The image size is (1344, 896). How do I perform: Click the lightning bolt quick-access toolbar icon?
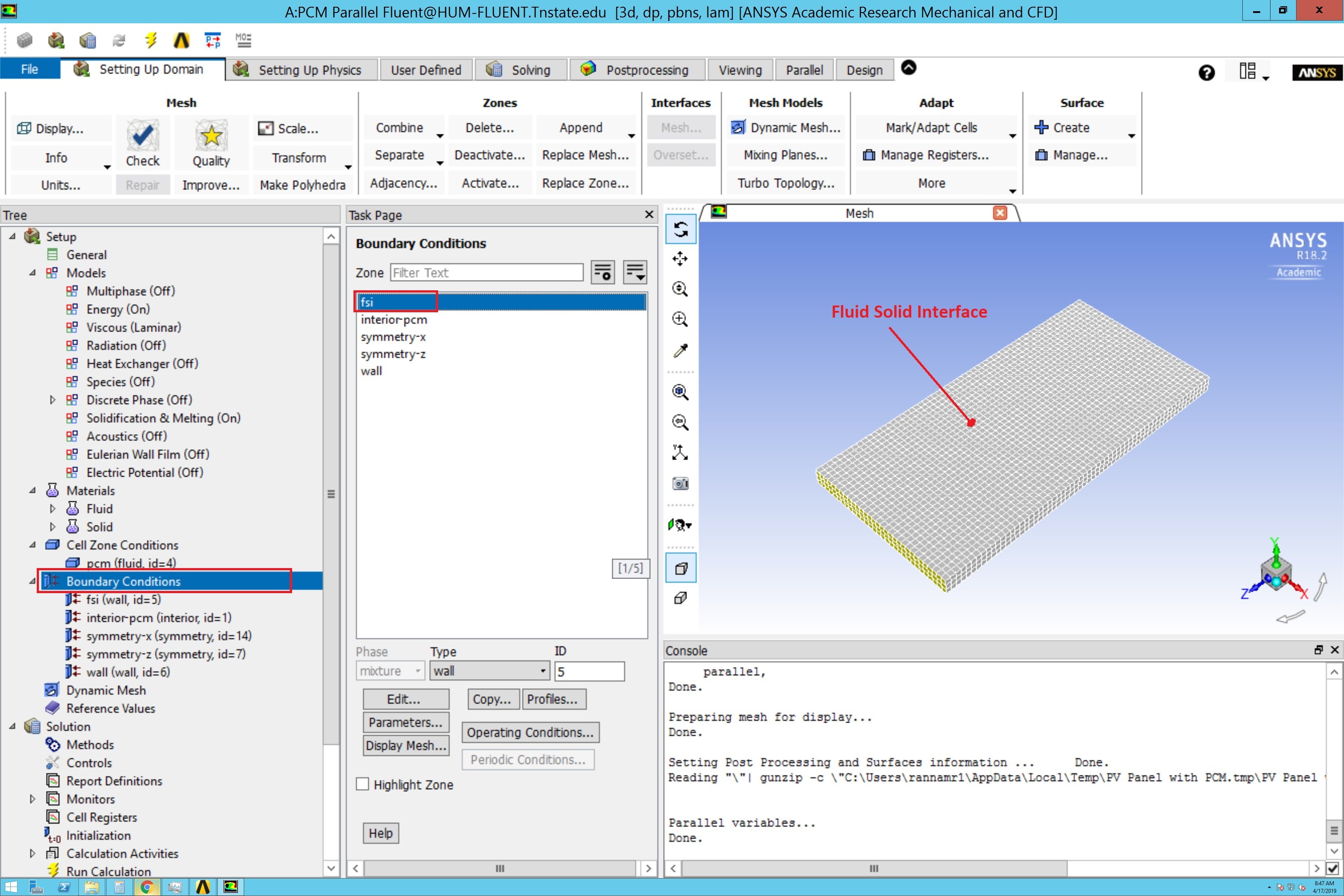150,40
